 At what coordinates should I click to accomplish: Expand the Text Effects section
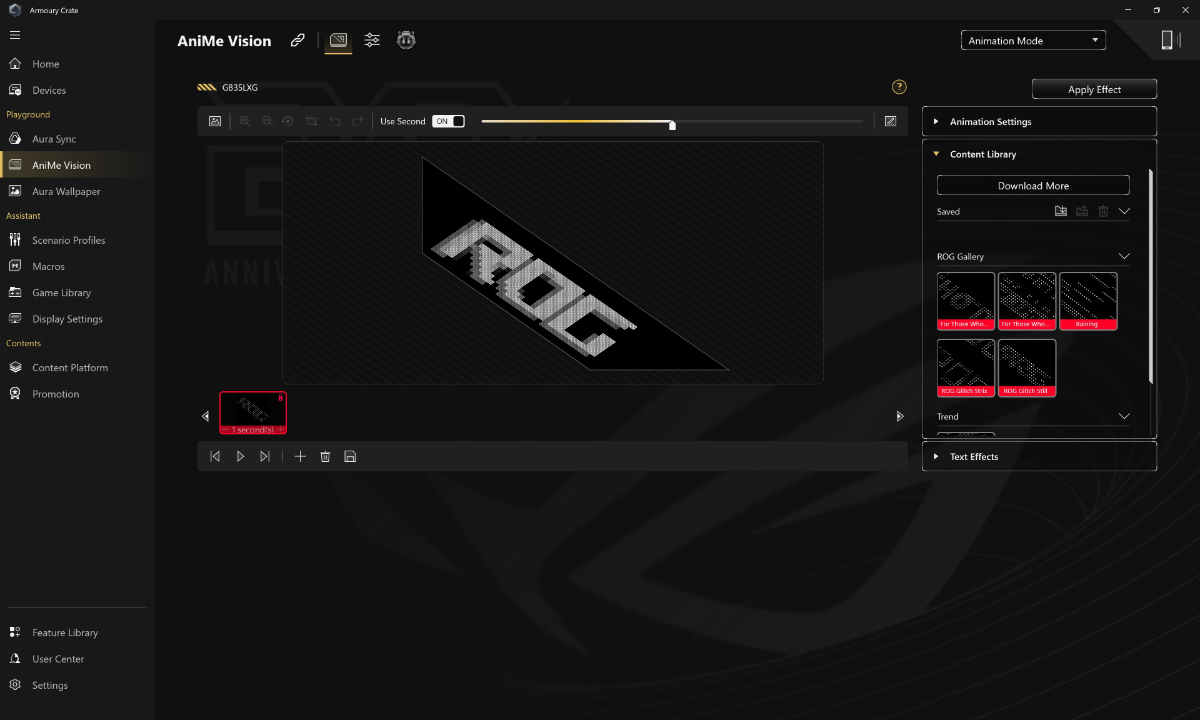[x=1039, y=457]
